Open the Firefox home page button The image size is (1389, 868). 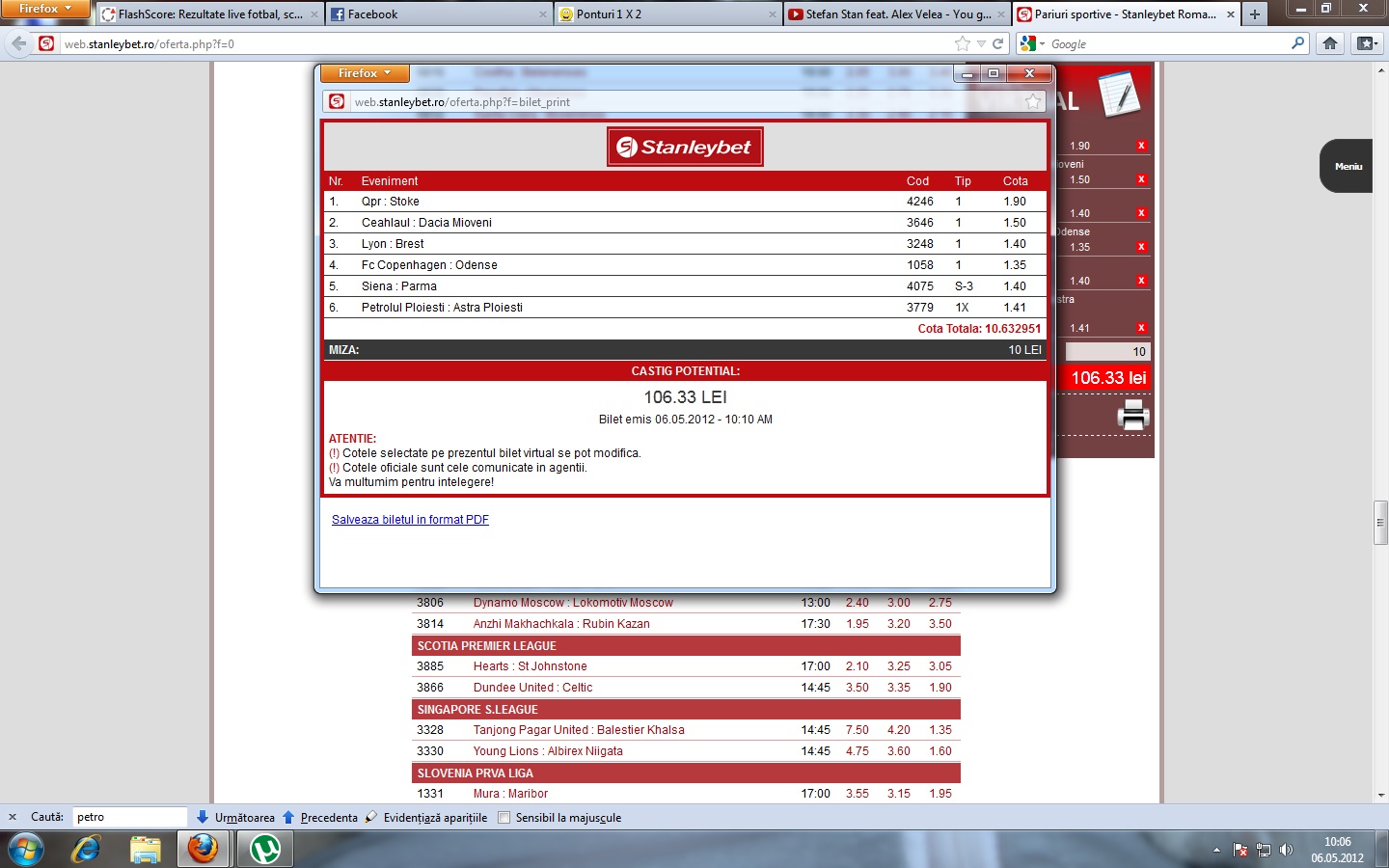[x=1330, y=43]
